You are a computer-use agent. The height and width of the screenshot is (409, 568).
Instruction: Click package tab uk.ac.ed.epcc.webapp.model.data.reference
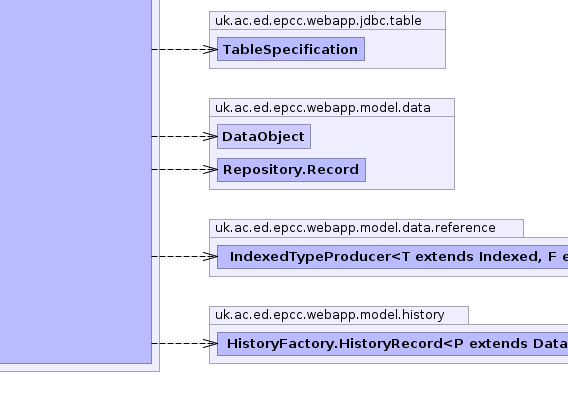coord(366,228)
